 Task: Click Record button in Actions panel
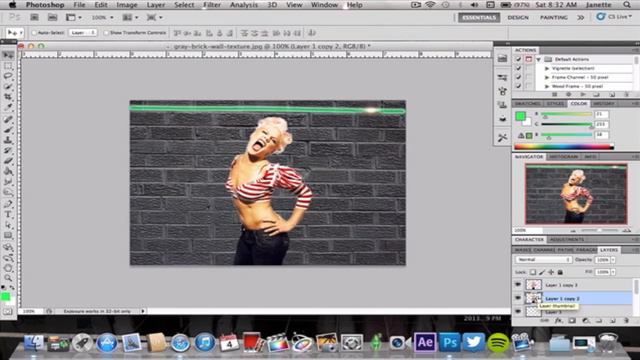(569, 94)
